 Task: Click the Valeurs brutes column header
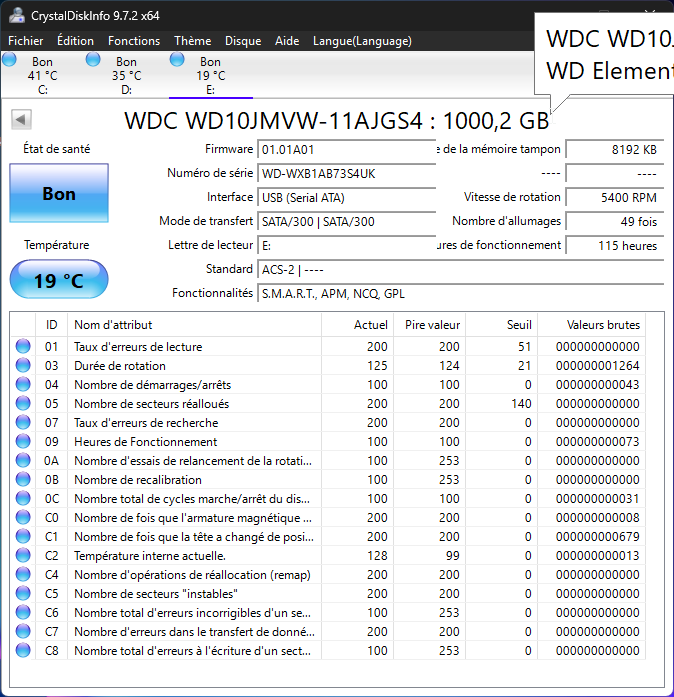[x=592, y=324]
